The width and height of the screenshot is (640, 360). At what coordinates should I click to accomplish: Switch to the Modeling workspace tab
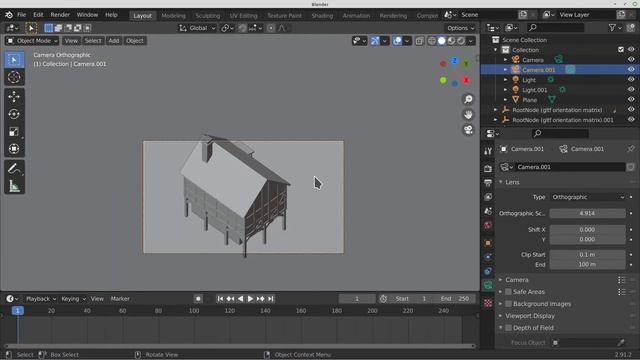[x=173, y=16]
